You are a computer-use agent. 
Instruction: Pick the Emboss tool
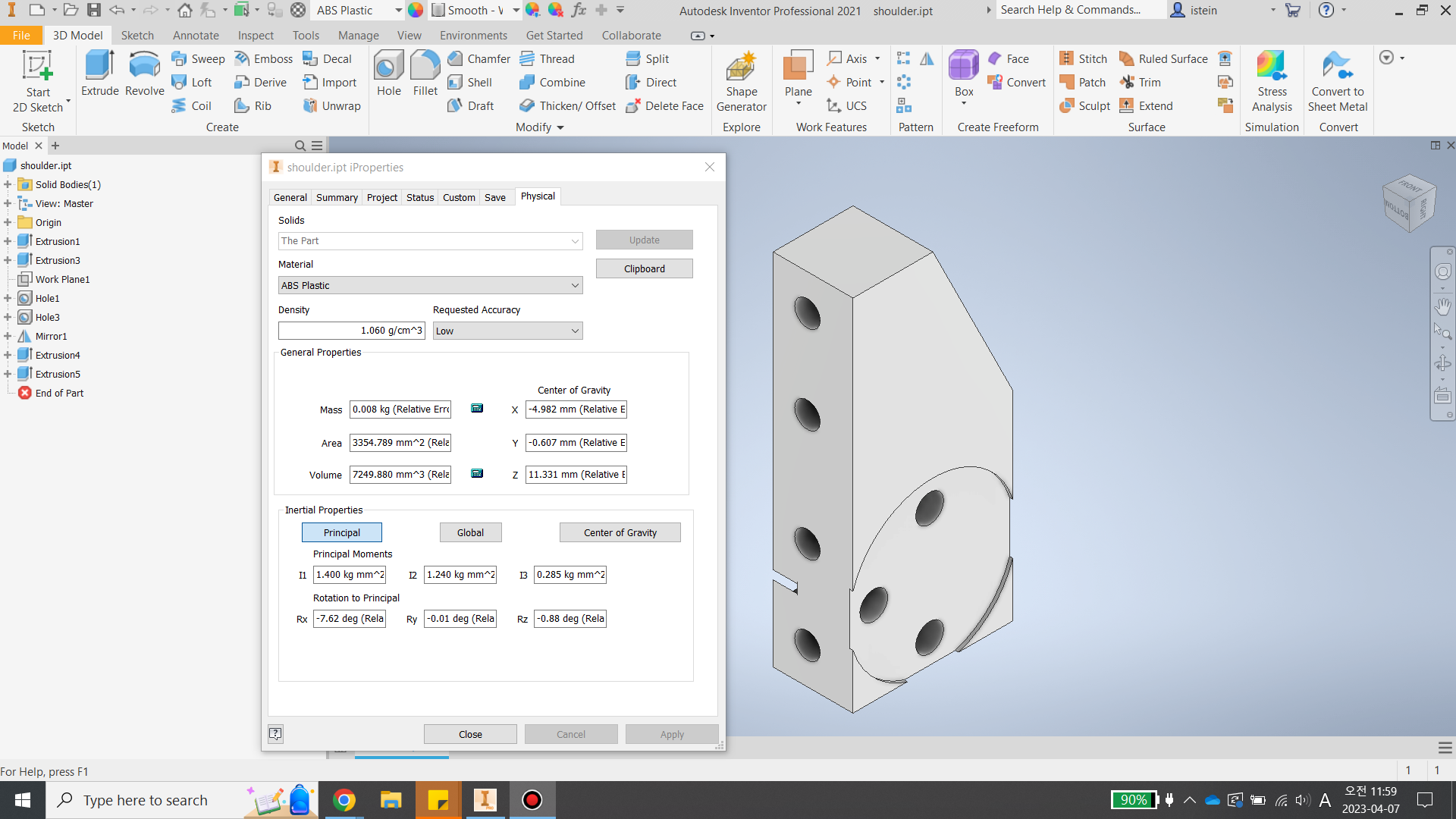[263, 58]
